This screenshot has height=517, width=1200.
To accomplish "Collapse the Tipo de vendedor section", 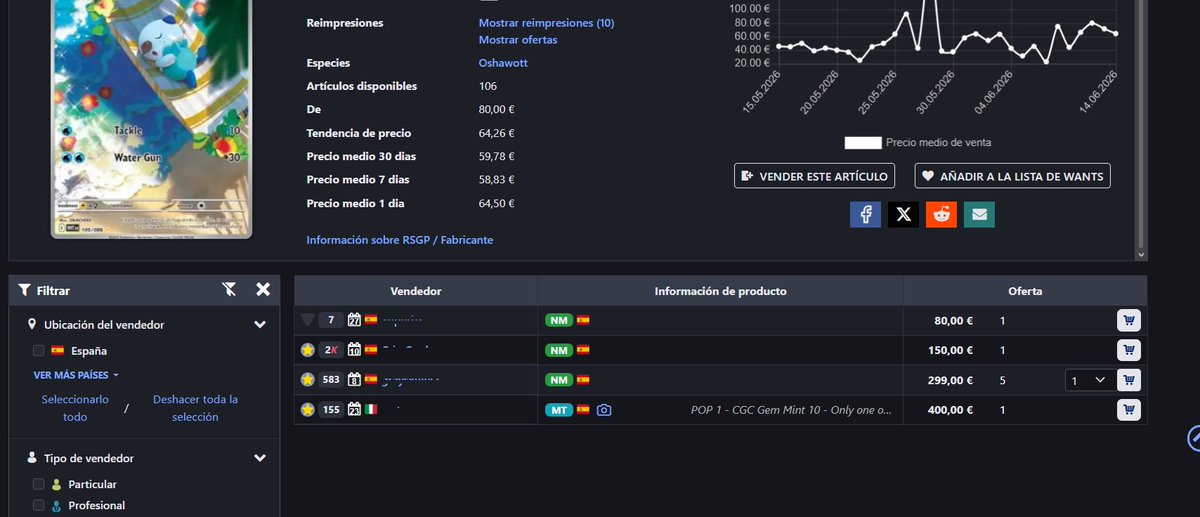I will pos(260,458).
